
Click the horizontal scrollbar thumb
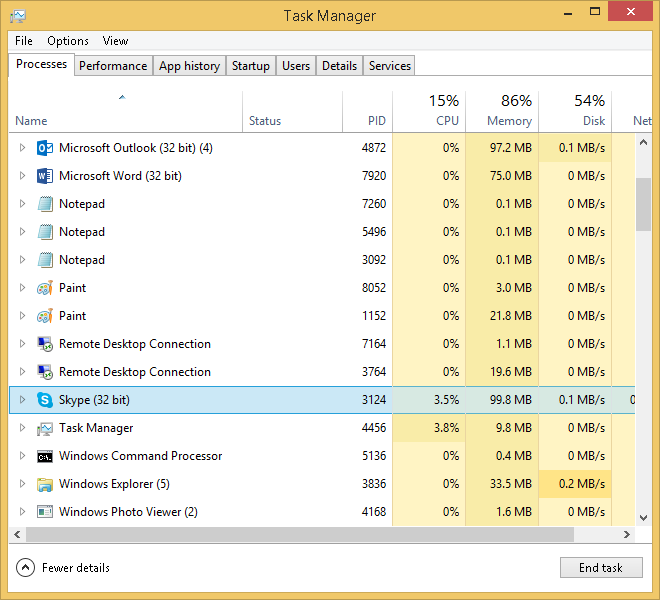(300, 535)
